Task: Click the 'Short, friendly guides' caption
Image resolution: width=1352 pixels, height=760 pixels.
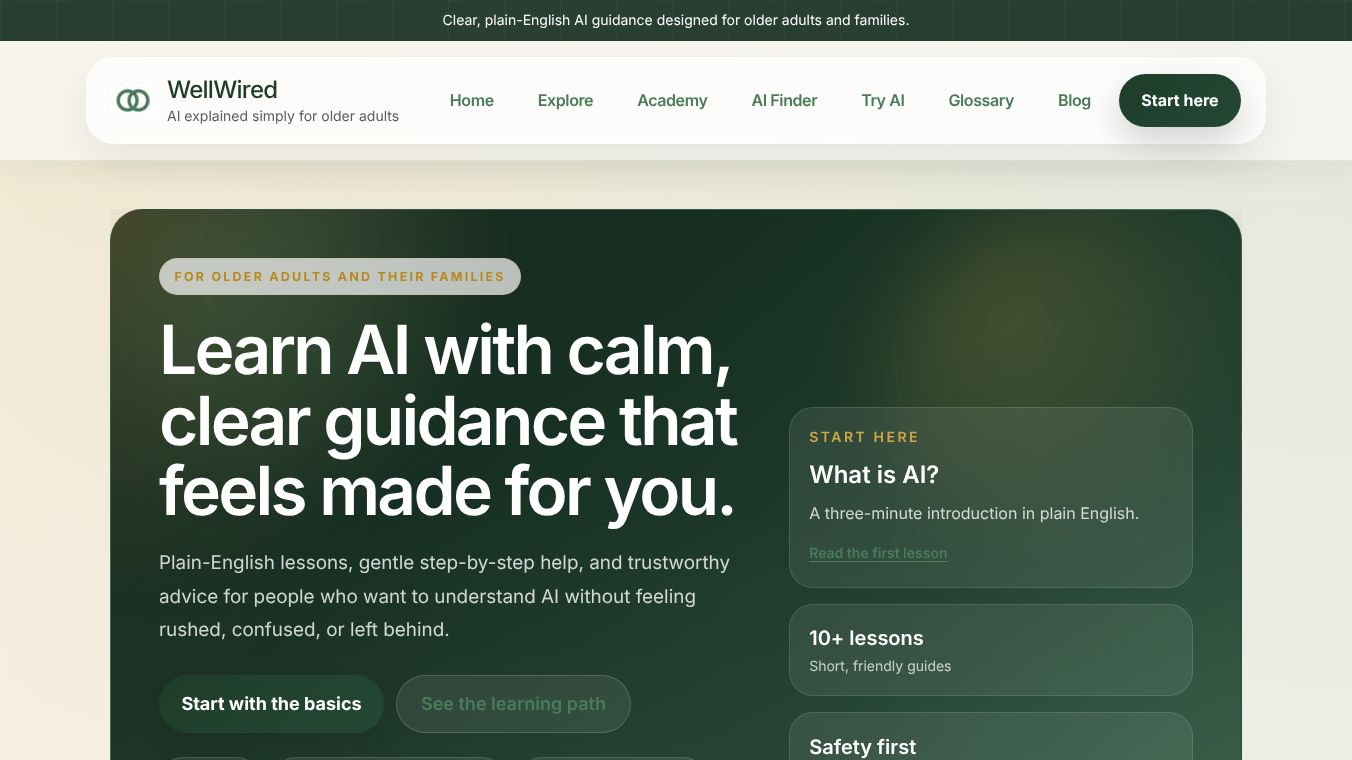Action: (x=880, y=666)
